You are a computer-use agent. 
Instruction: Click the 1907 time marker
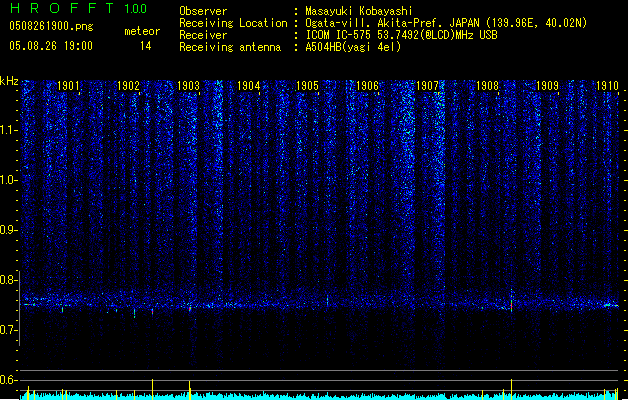tap(428, 86)
